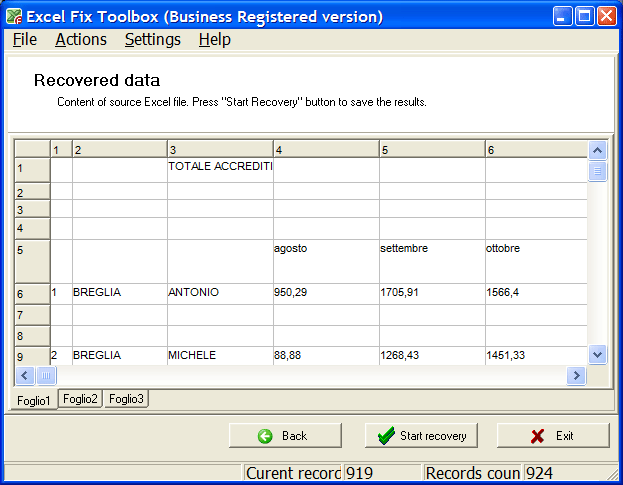
Task: Minimize the Excel Fix Toolbox window
Action: [562, 16]
